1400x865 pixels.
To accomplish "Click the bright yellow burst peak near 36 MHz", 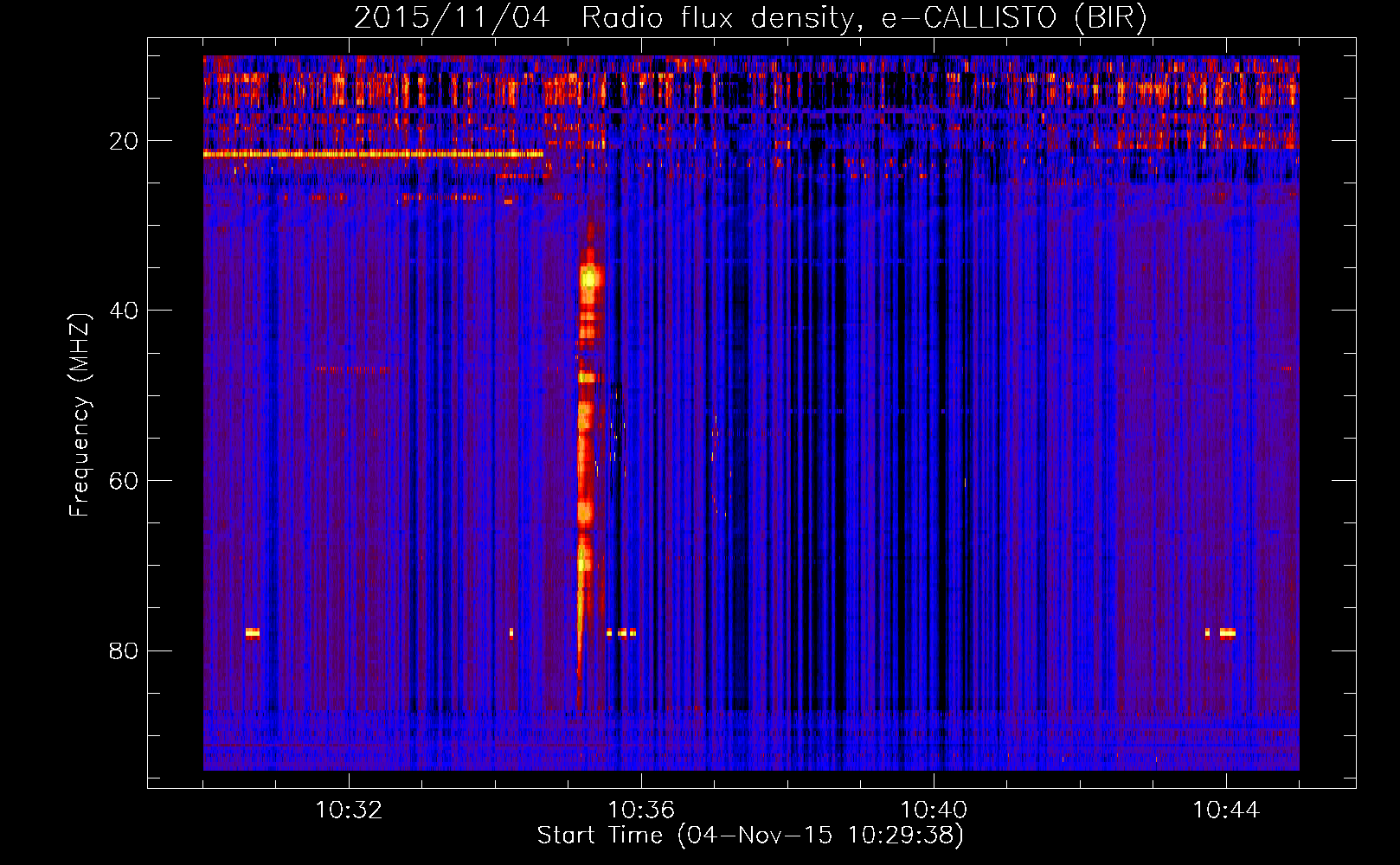I will pyautogui.click(x=591, y=279).
